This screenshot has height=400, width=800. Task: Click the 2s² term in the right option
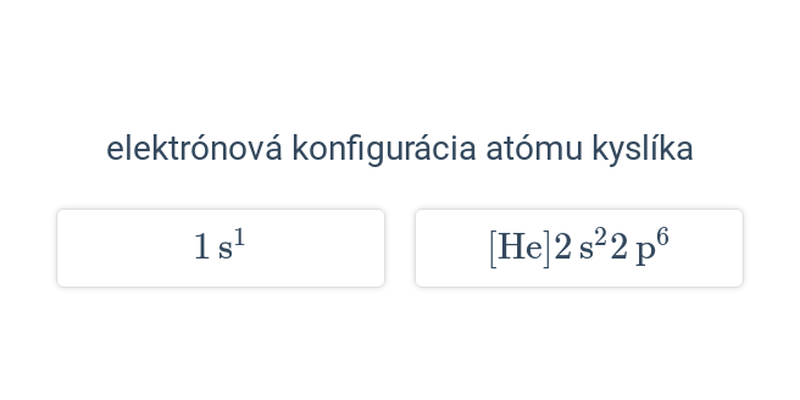pos(581,247)
